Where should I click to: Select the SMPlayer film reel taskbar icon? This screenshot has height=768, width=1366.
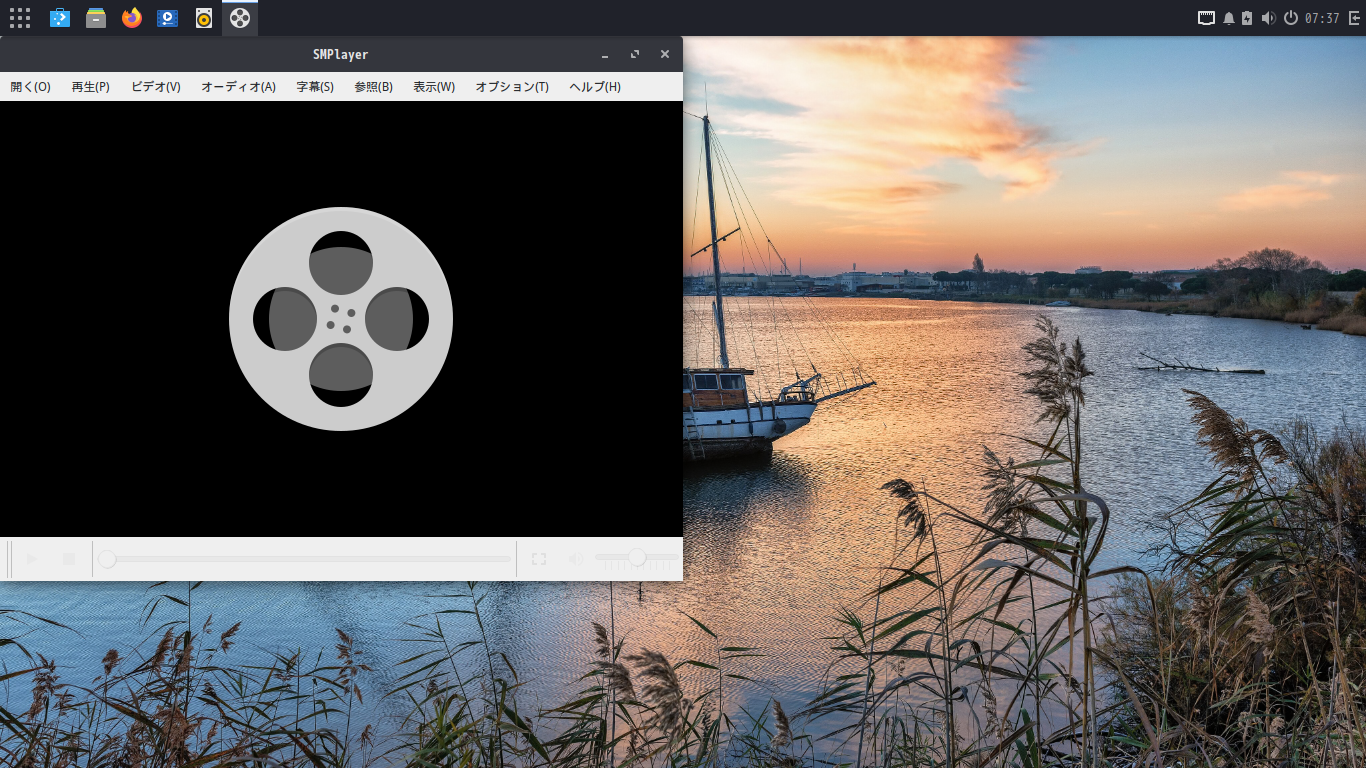click(x=240, y=18)
